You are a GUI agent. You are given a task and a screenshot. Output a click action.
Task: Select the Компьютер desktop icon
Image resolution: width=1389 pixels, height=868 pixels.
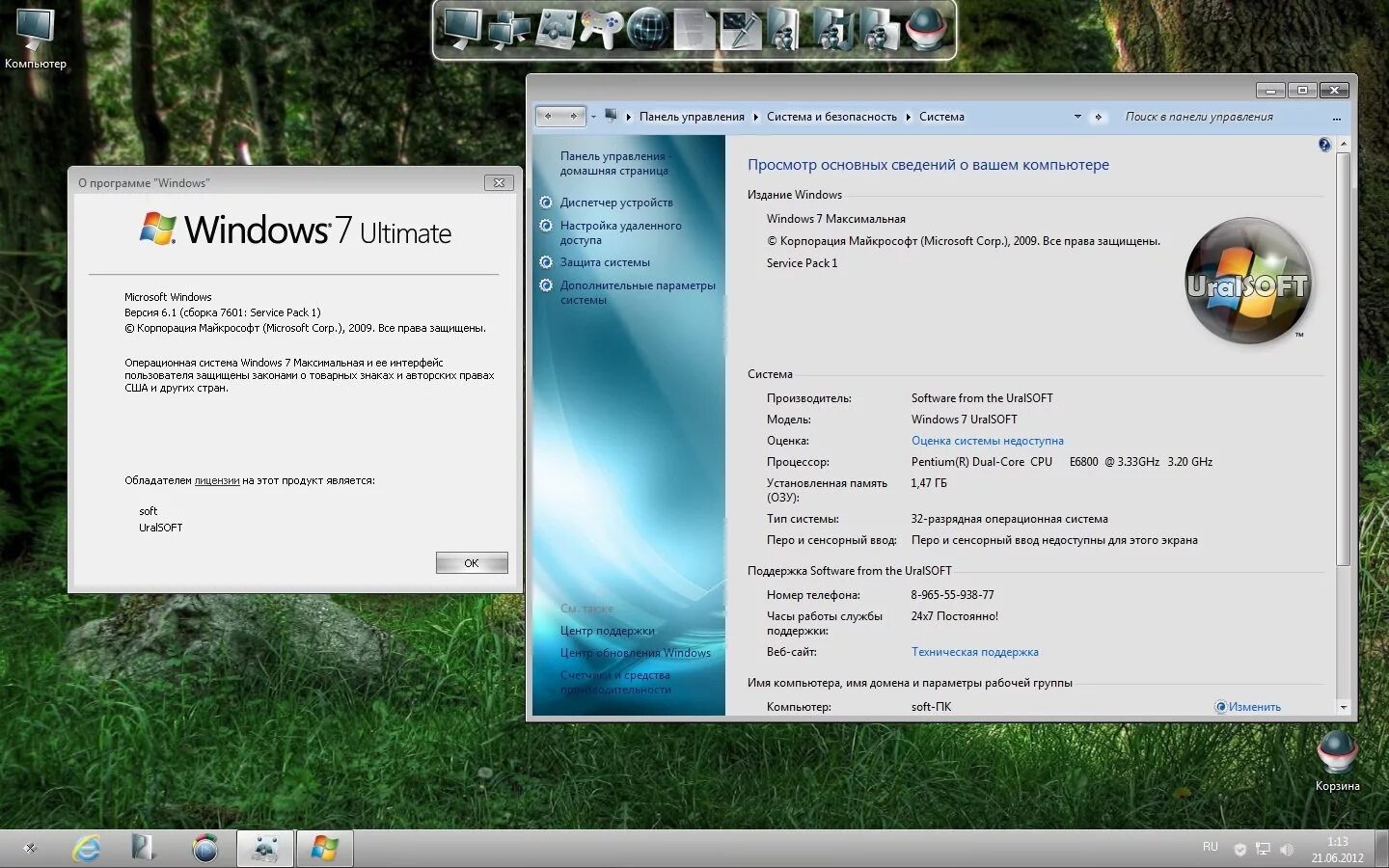[36, 40]
